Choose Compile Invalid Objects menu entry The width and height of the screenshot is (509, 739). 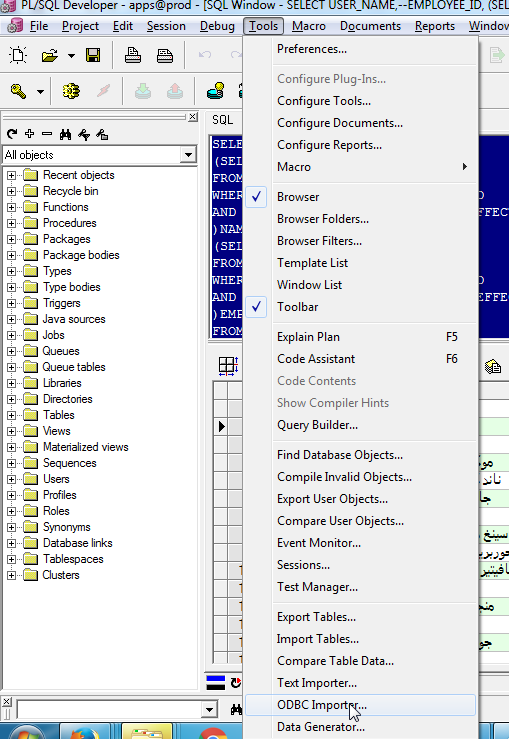tap(361, 477)
